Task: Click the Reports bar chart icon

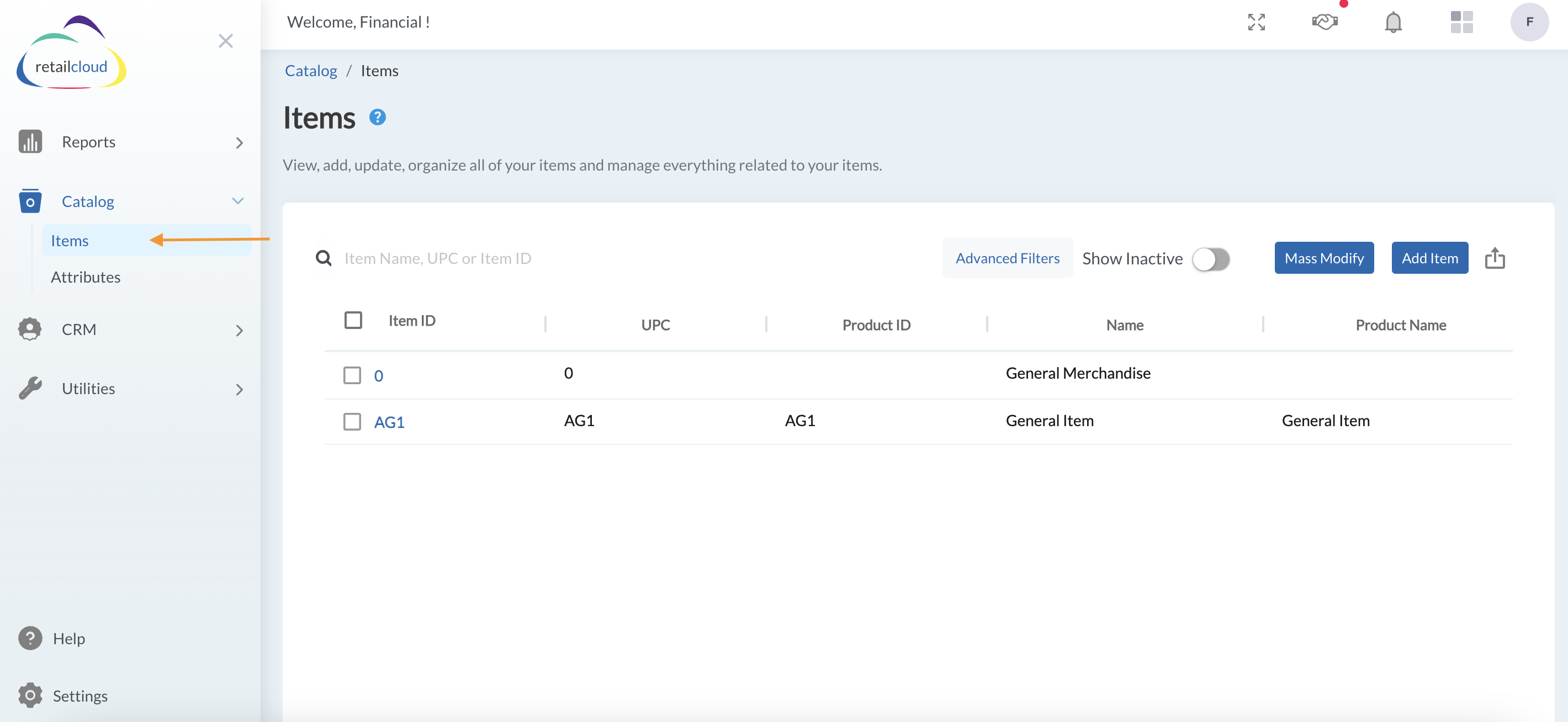Action: point(30,141)
